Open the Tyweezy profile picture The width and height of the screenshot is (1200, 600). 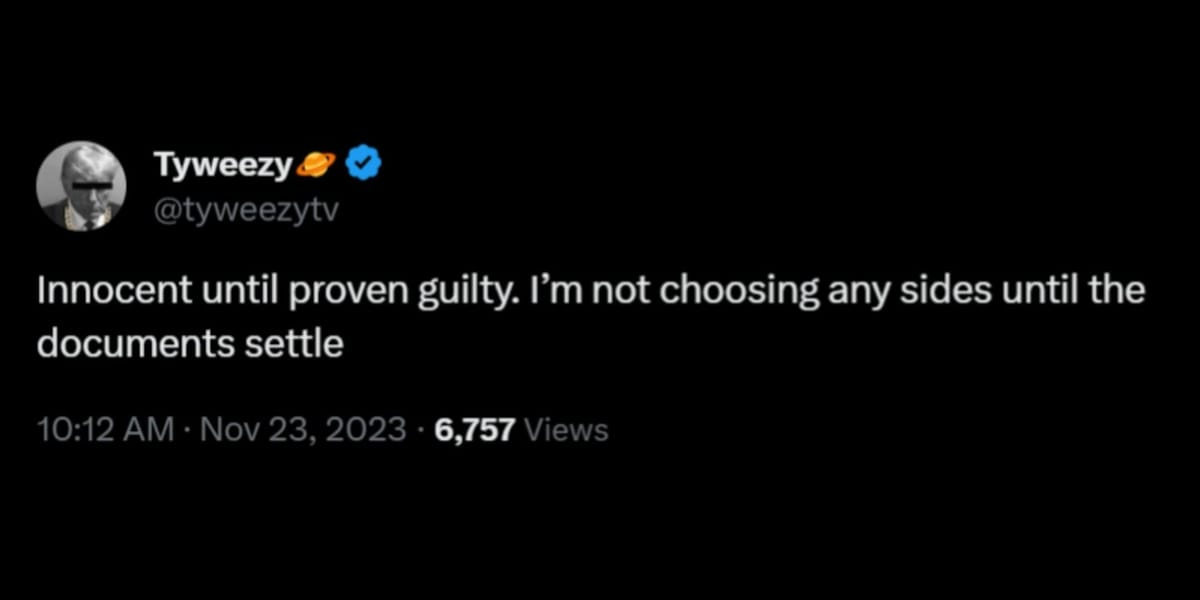pos(81,187)
